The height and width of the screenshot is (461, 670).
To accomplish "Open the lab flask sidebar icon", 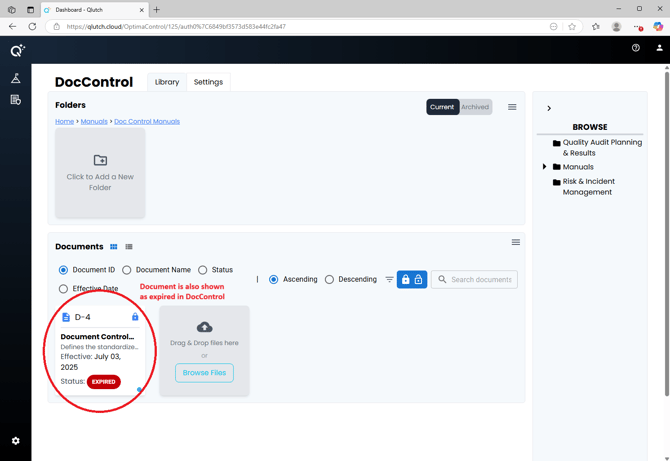I will 16,78.
